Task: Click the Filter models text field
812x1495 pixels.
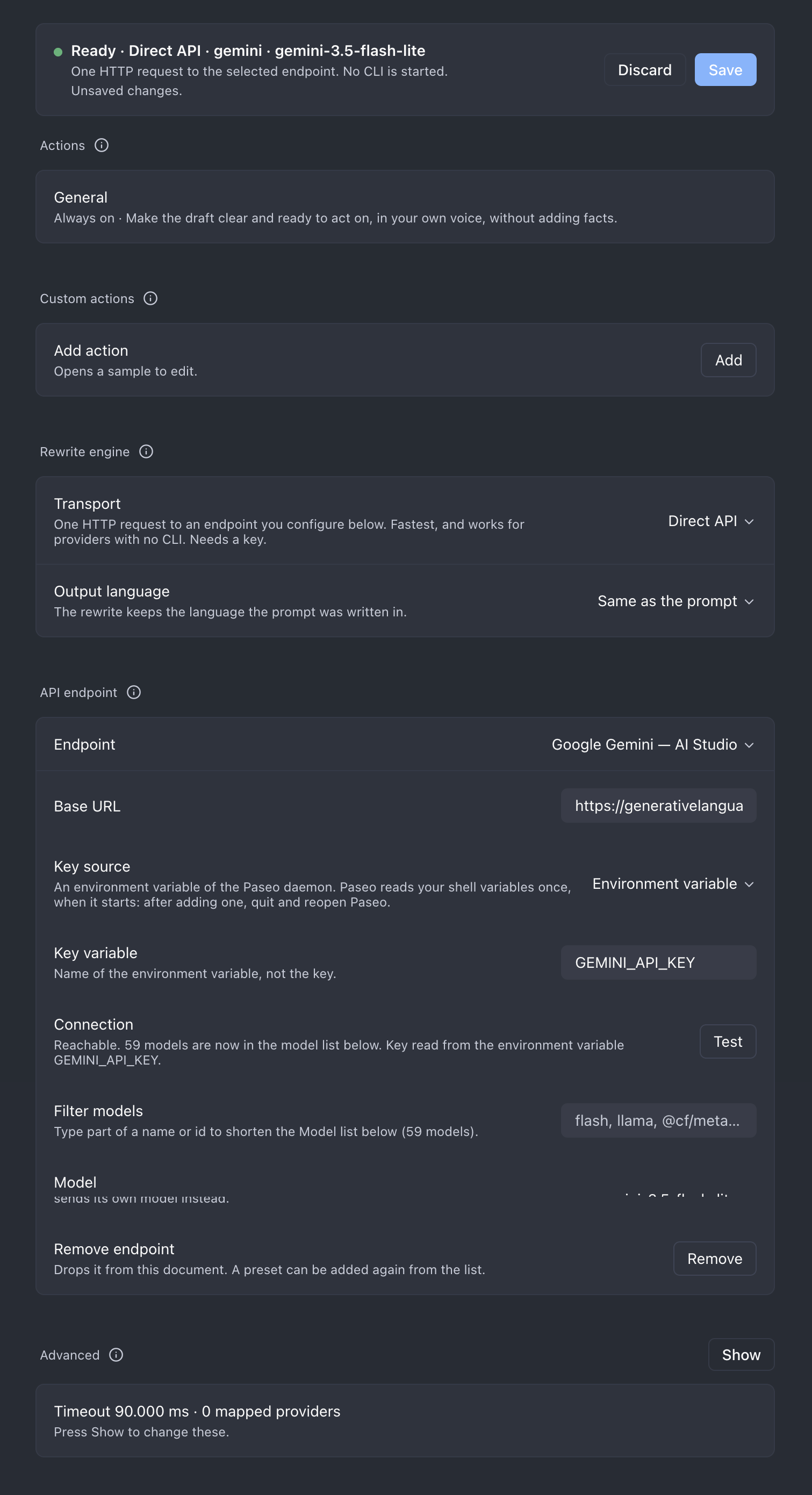Action: (x=659, y=1120)
